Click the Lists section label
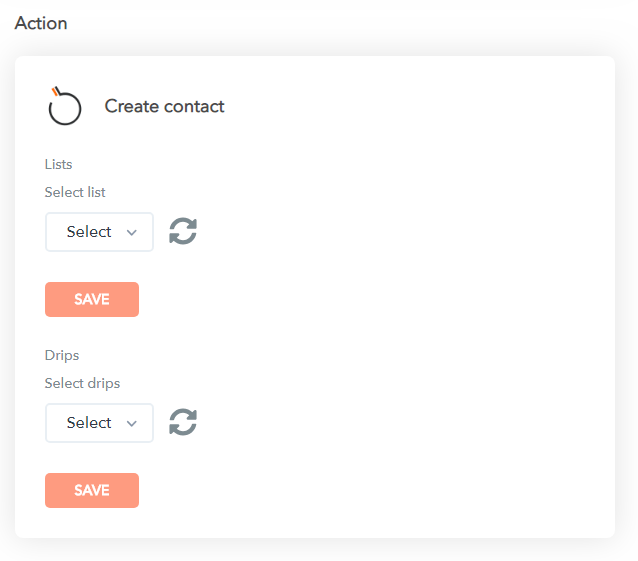This screenshot has height=561, width=638. [x=58, y=164]
